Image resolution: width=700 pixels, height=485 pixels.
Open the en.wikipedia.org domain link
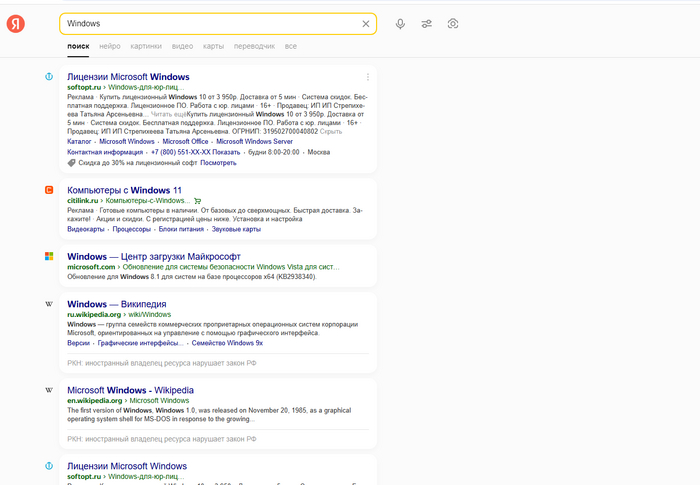pos(95,401)
